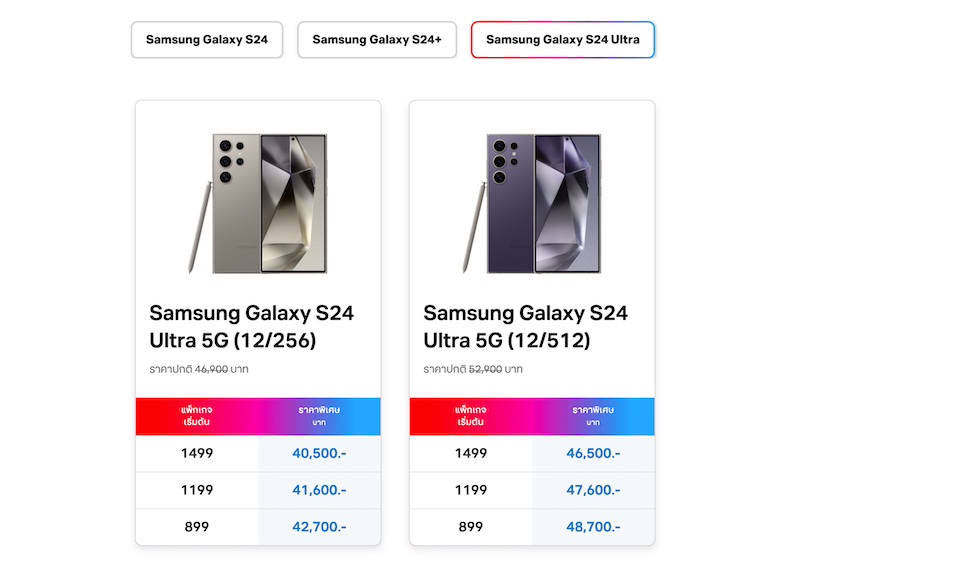Select the 48,700.- special price
This screenshot has height=573, width=968.
(x=593, y=527)
